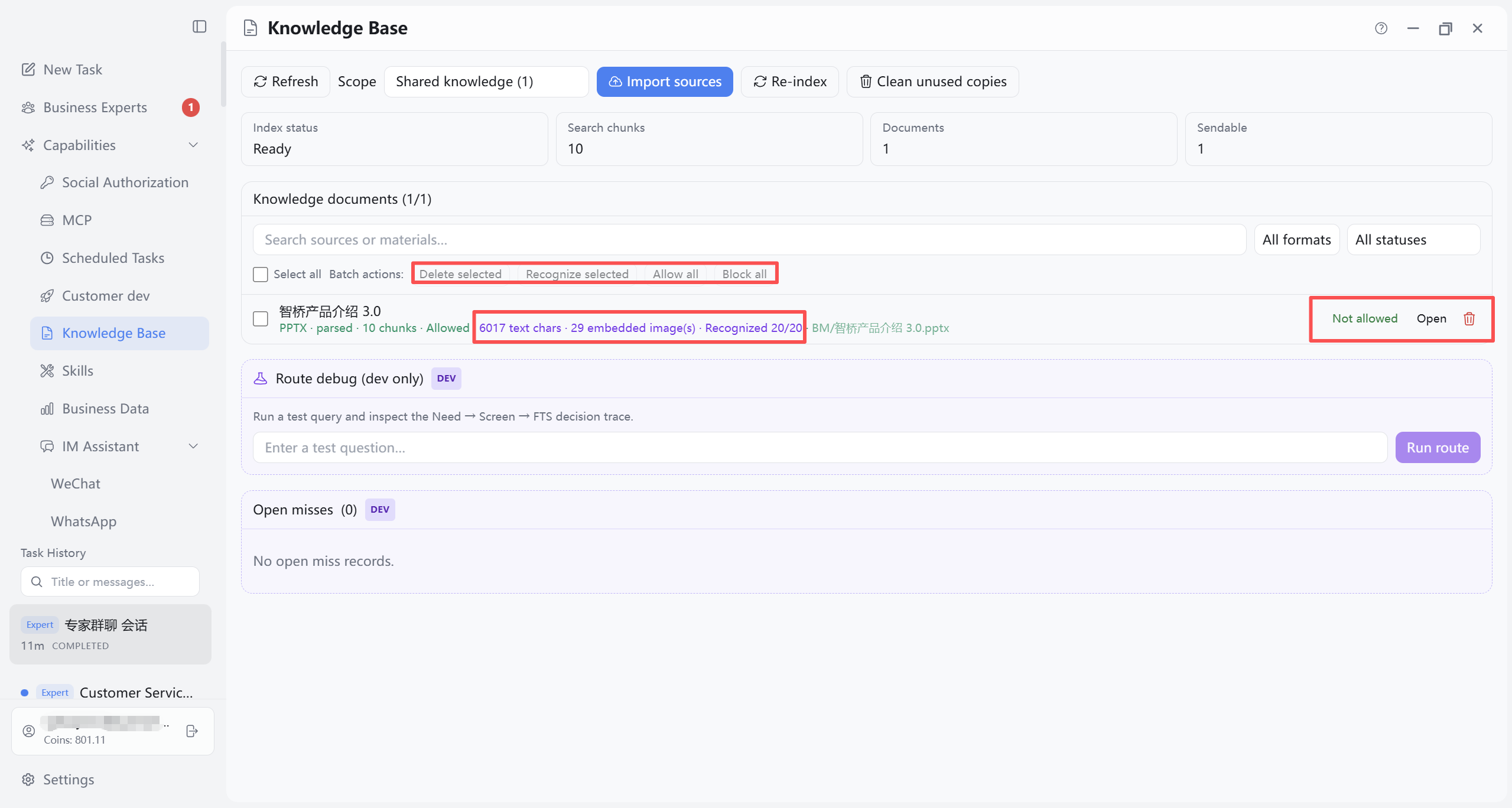Click the flask icon in Route debug
1512x808 pixels.
(260, 379)
